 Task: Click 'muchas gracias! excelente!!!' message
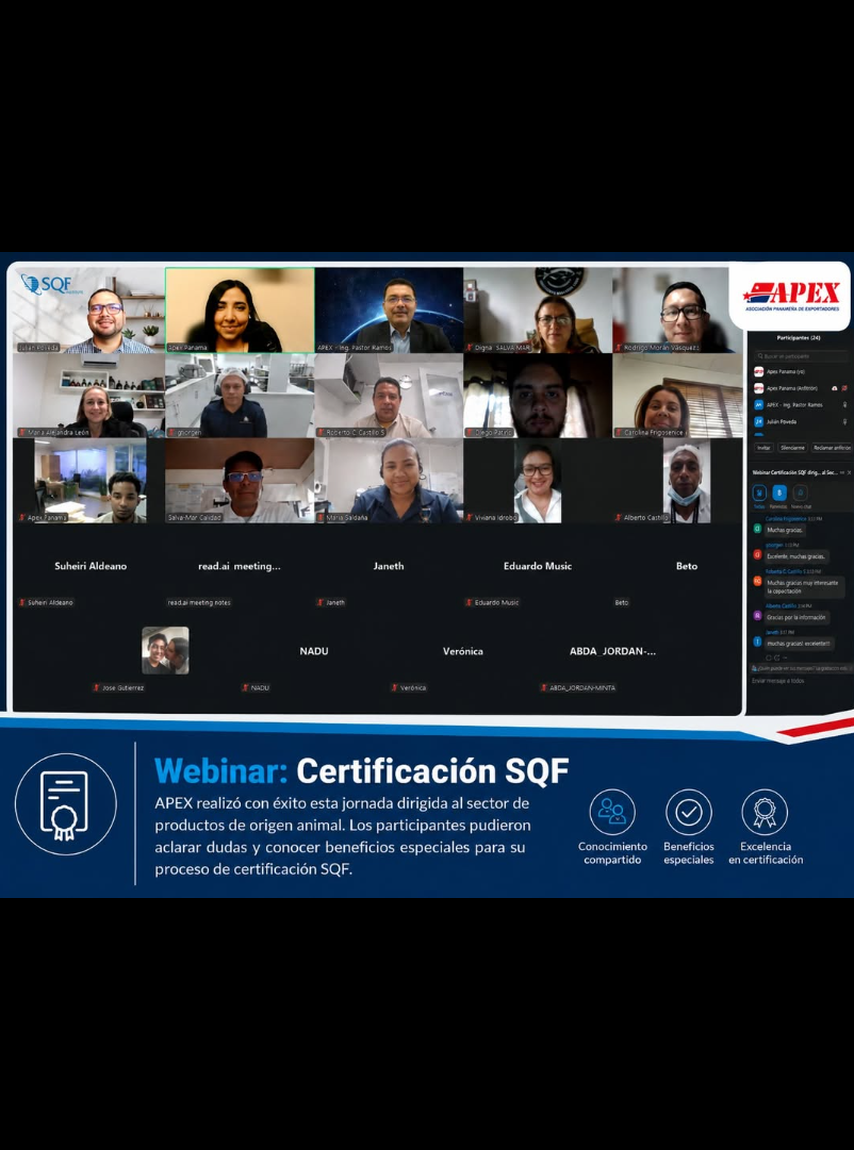tap(799, 643)
